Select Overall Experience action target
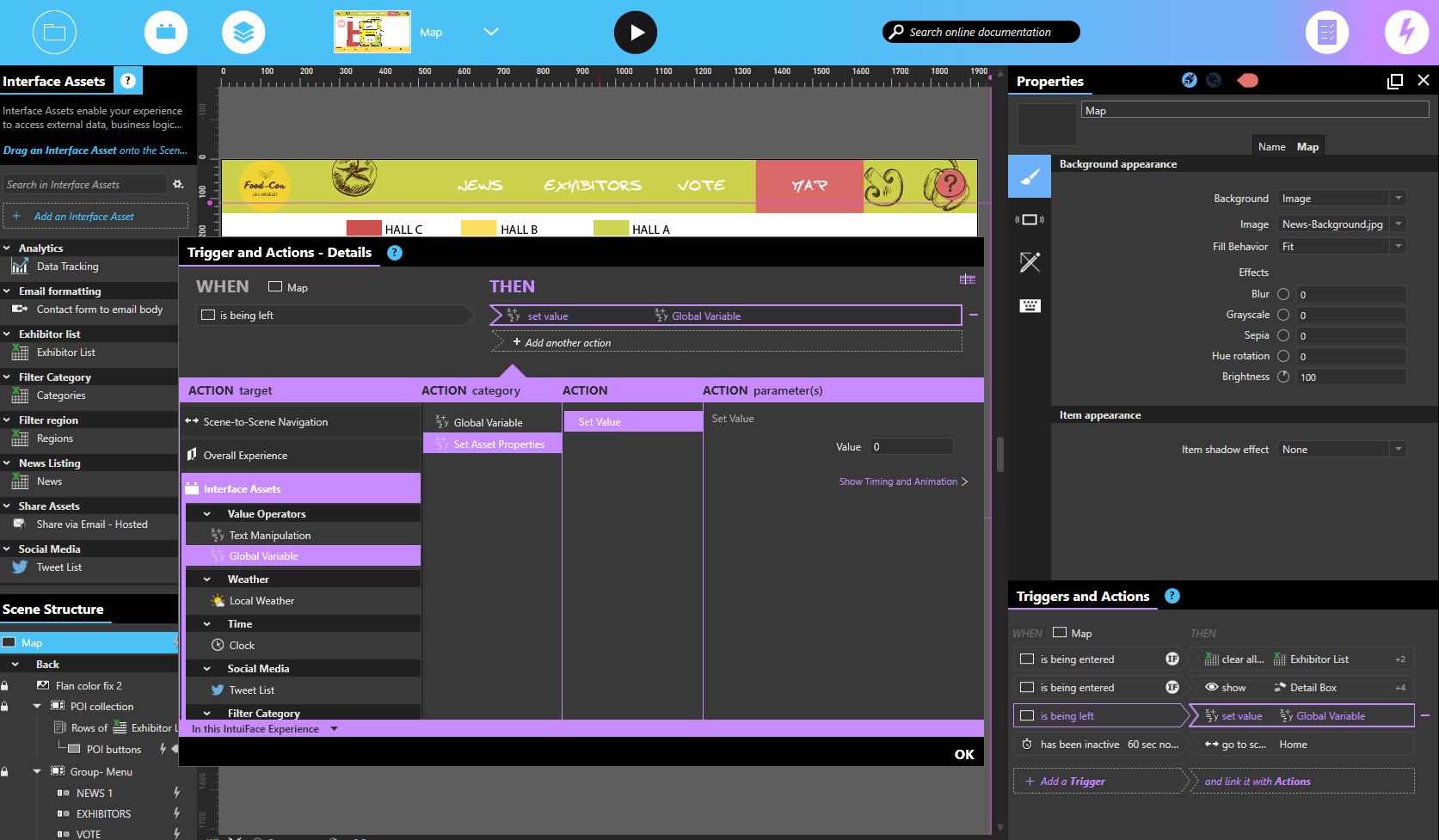 tap(245, 456)
